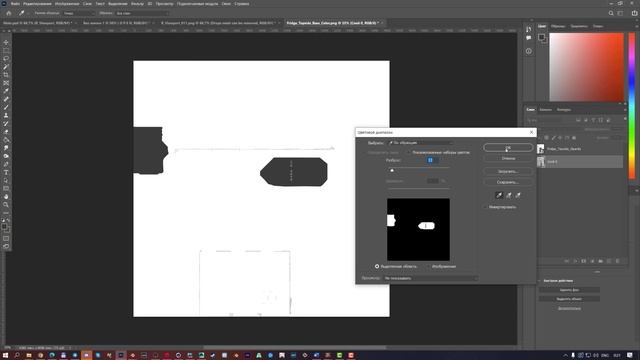Click the Fuzziness slider handle
This screenshot has height=360, width=640.
tap(392, 170)
